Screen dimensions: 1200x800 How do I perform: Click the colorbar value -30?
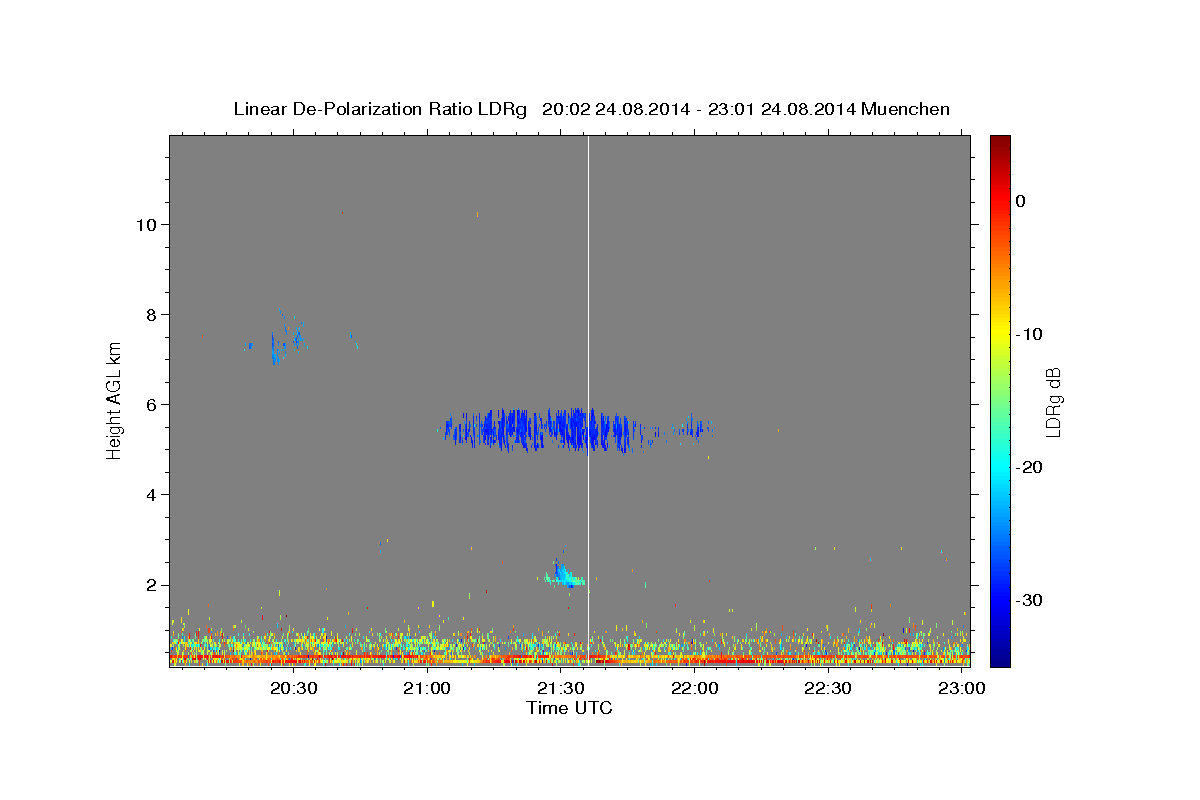(x=1030, y=600)
